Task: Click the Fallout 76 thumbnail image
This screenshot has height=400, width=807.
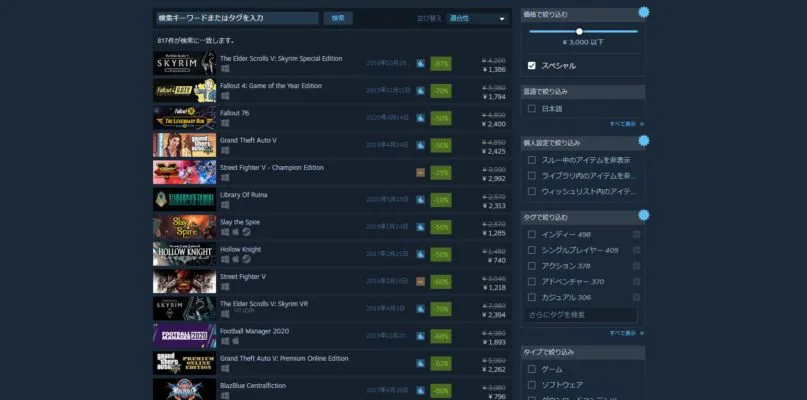Action: [184, 117]
